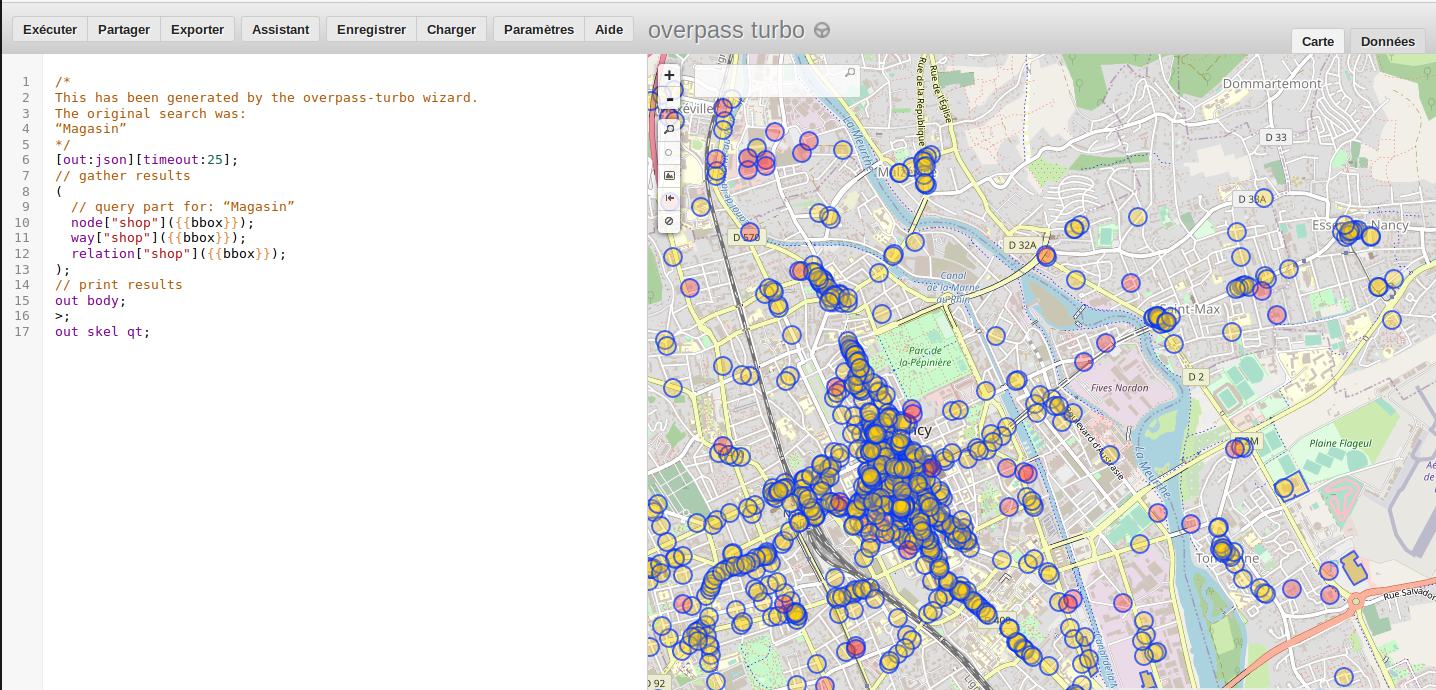Toggle wide map view arrow icon
The width and height of the screenshot is (1436, 690).
click(669, 198)
